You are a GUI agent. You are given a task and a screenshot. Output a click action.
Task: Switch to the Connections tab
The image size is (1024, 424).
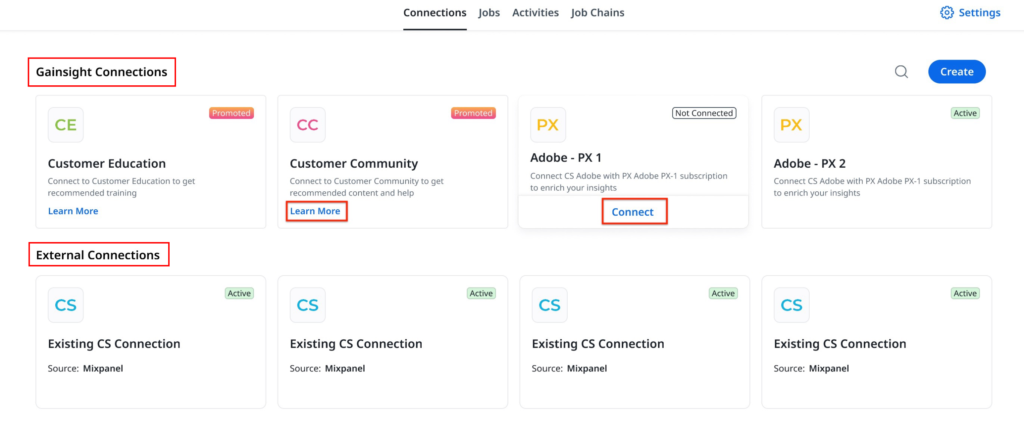tap(435, 12)
